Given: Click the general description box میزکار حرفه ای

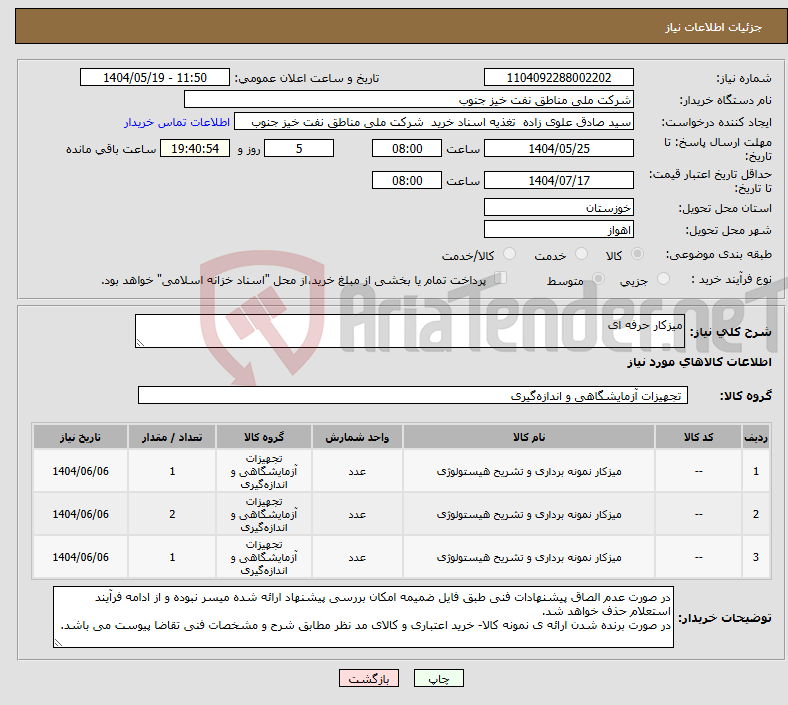Looking at the screenshot, I should 410,331.
